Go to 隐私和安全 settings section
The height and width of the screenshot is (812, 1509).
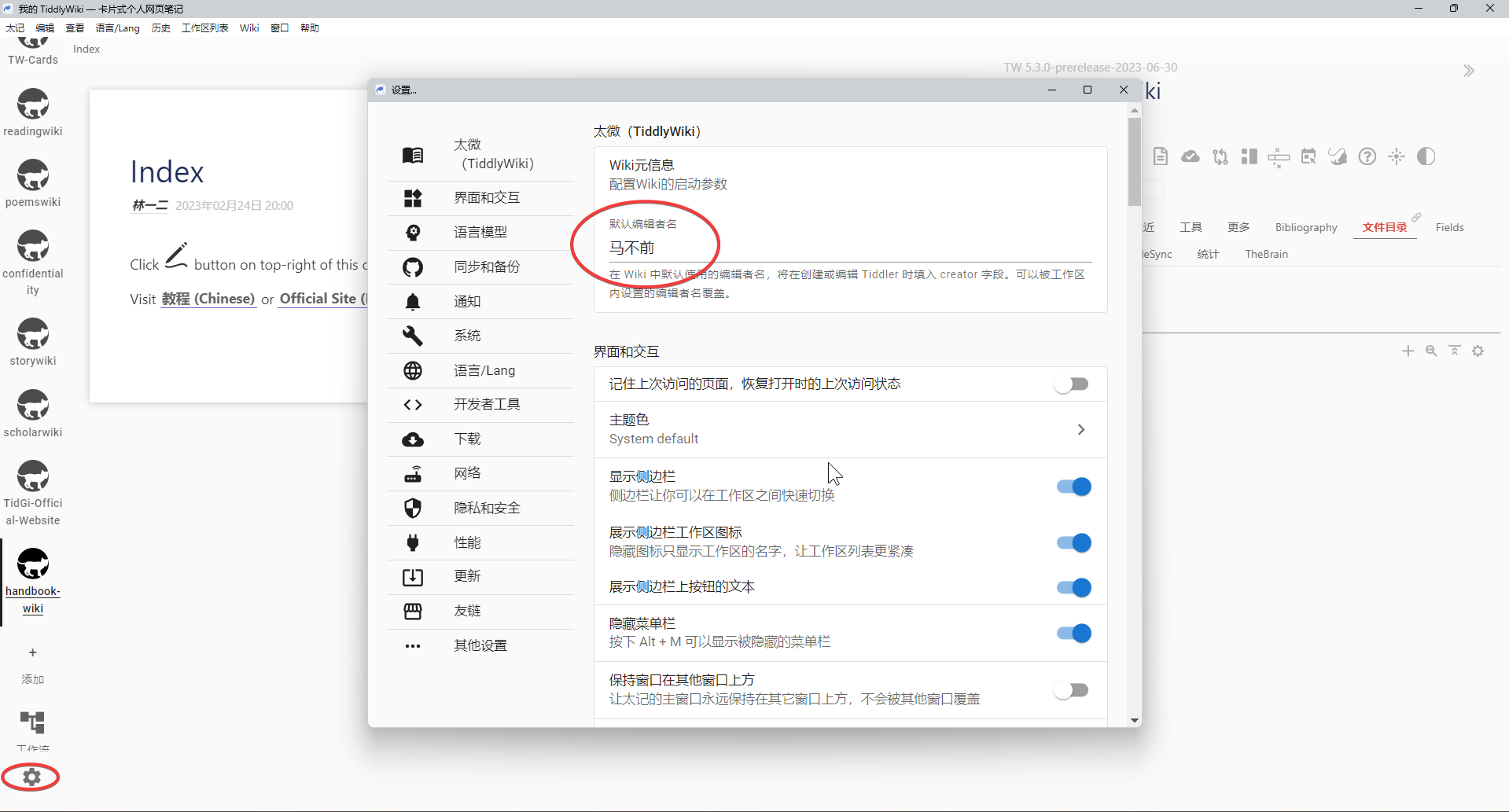480,508
